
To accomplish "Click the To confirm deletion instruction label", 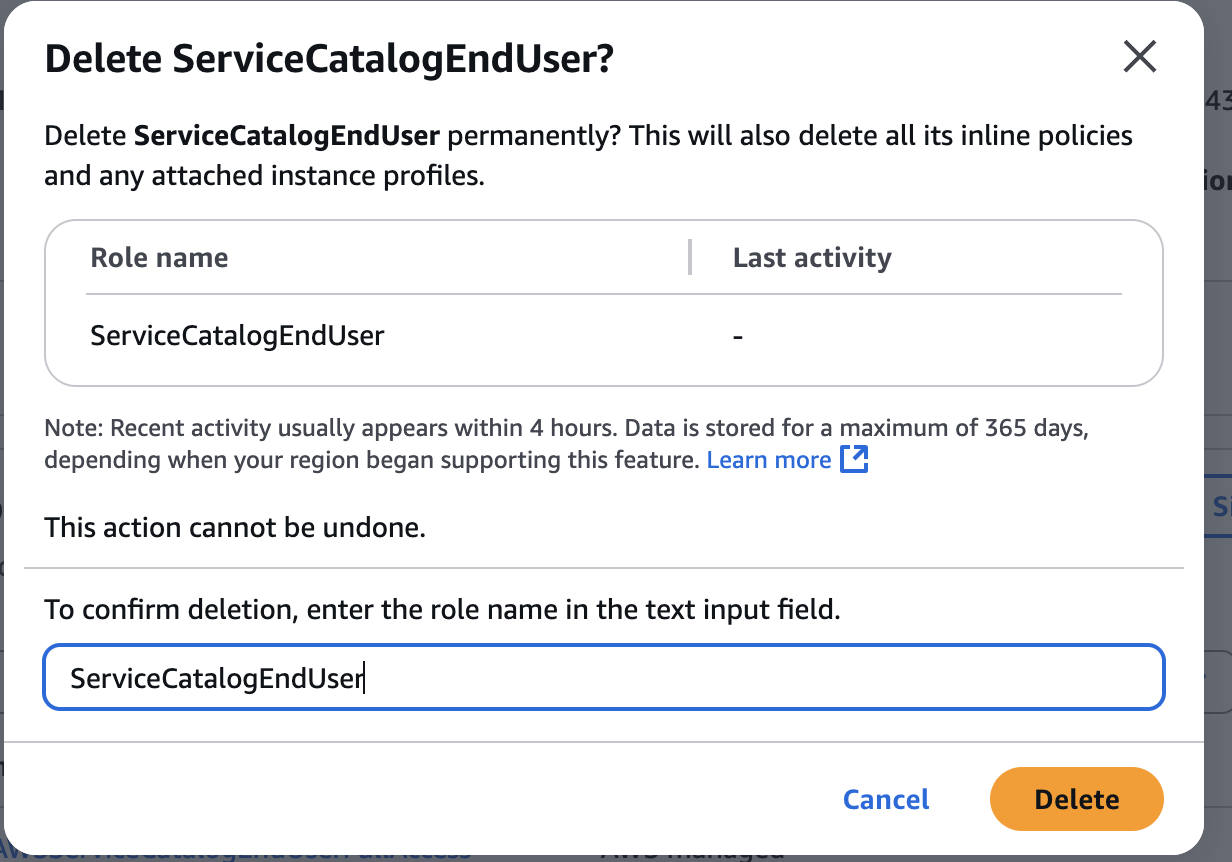I will (x=442, y=609).
